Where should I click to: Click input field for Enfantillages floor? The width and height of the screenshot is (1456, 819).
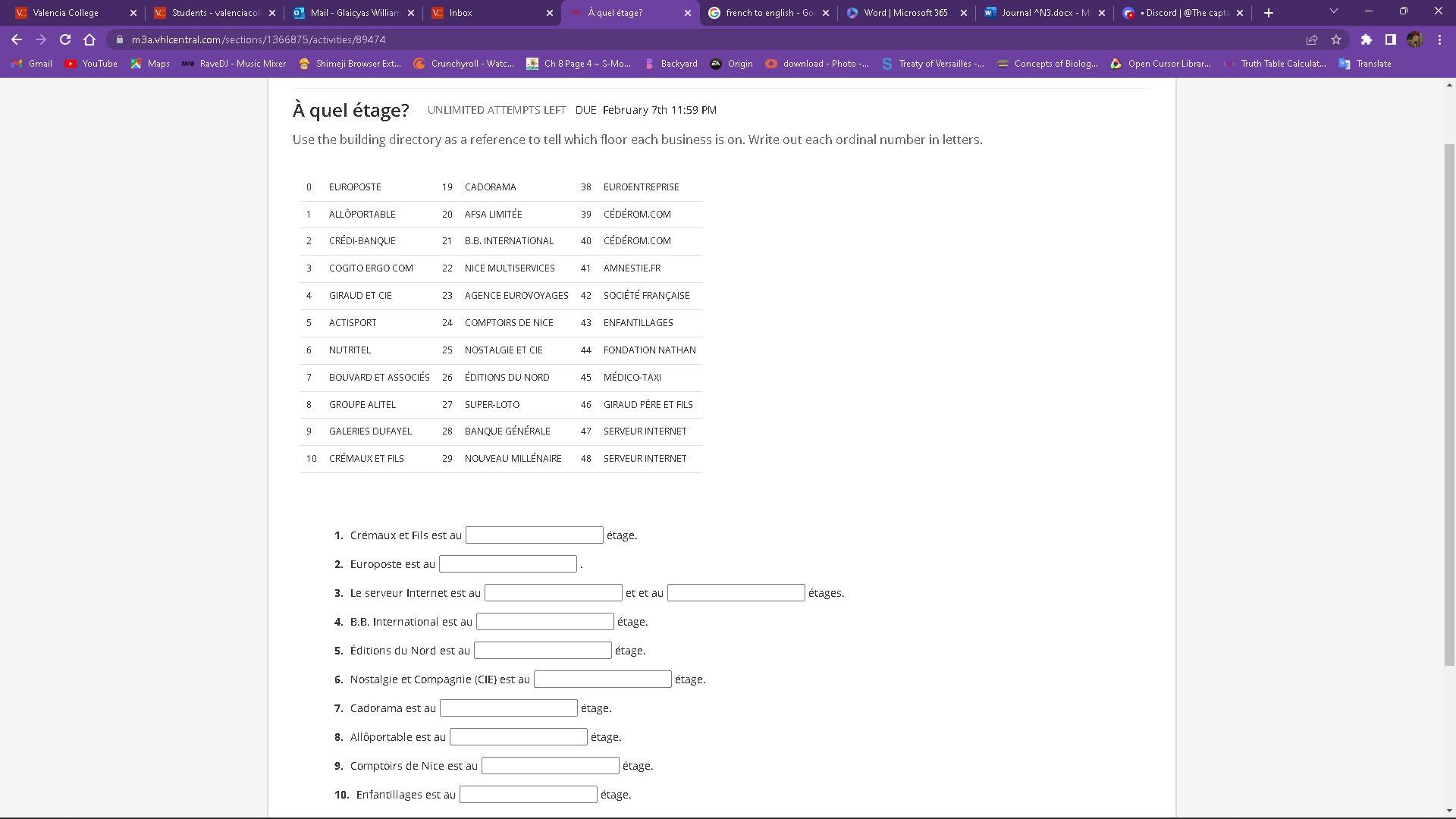pos(528,794)
